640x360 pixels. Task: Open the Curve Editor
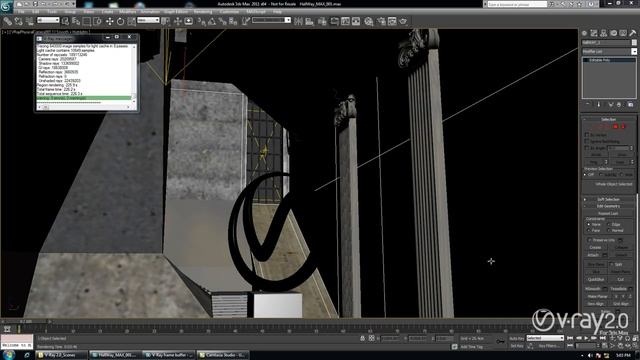coord(345,21)
